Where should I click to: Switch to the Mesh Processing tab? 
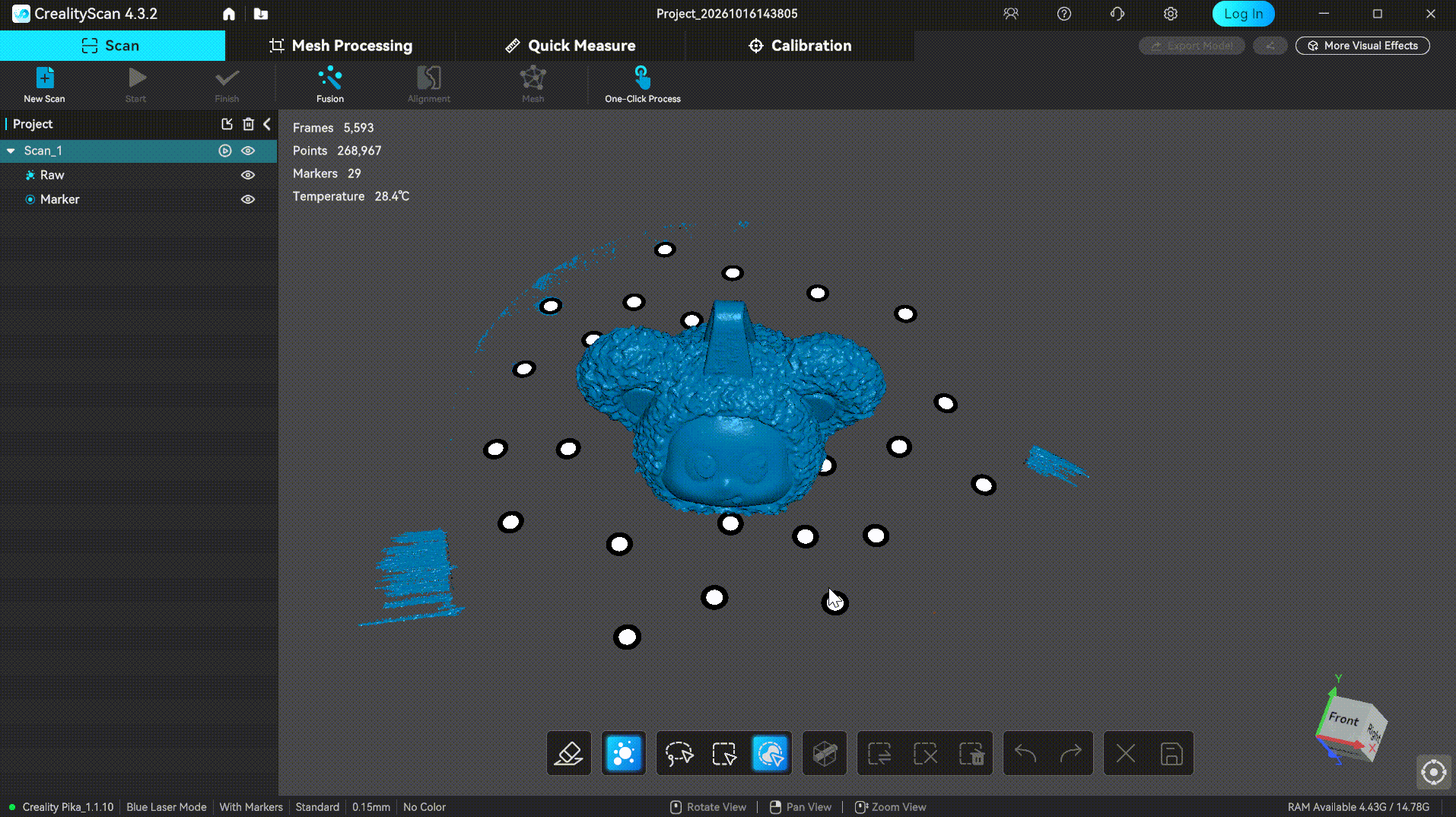coord(341,46)
